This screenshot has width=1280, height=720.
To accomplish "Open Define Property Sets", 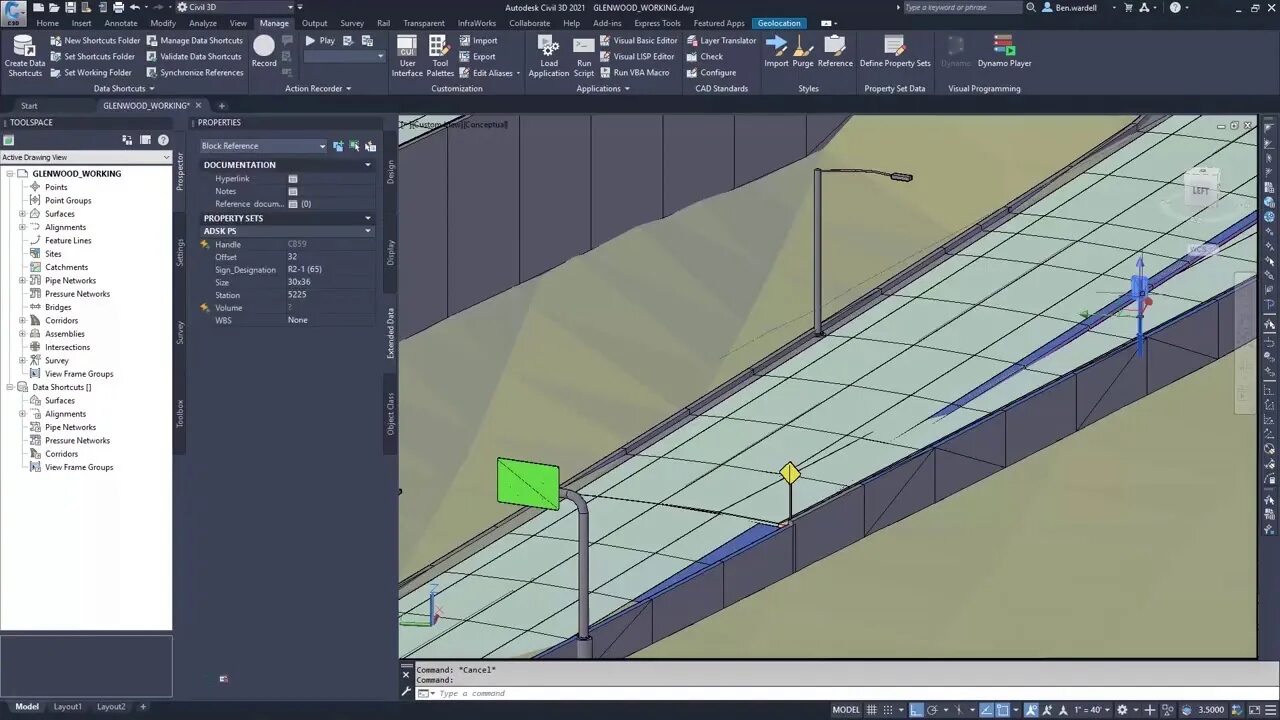I will [x=895, y=51].
